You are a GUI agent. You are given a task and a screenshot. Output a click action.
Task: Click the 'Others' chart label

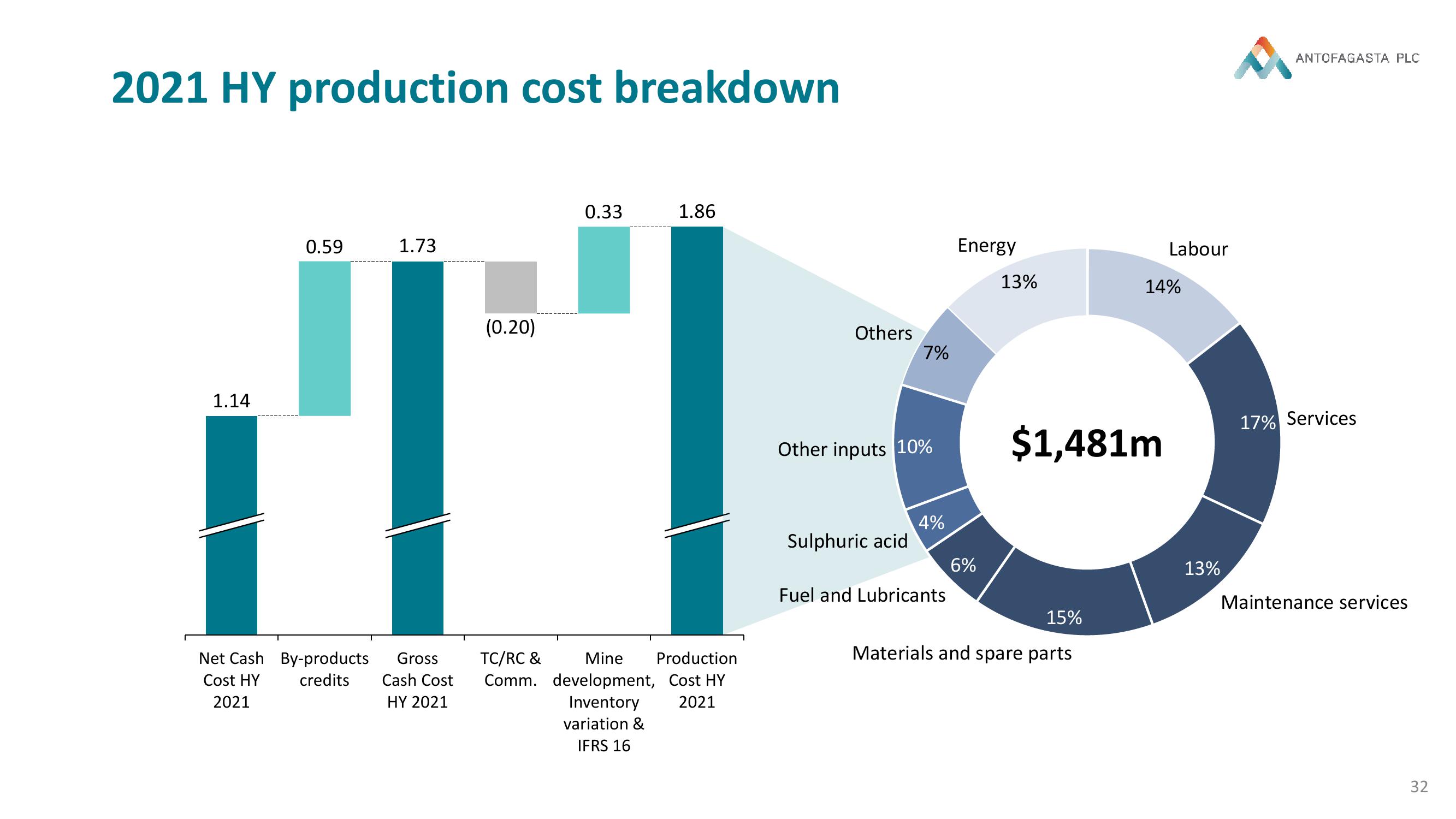click(x=884, y=334)
